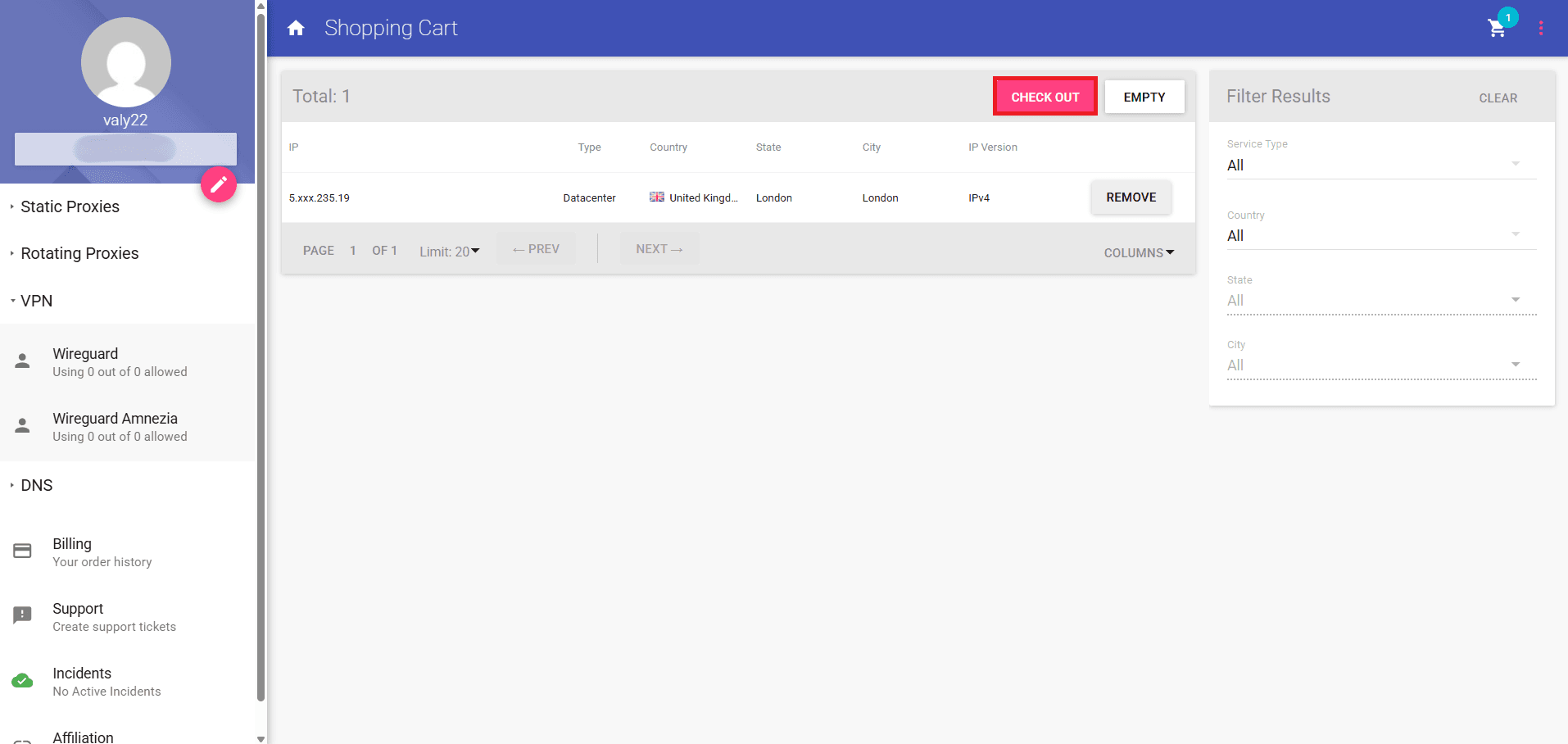Screen dimensions: 1568x744
Task: Click the pink edit pencil on profile
Action: tap(218, 184)
